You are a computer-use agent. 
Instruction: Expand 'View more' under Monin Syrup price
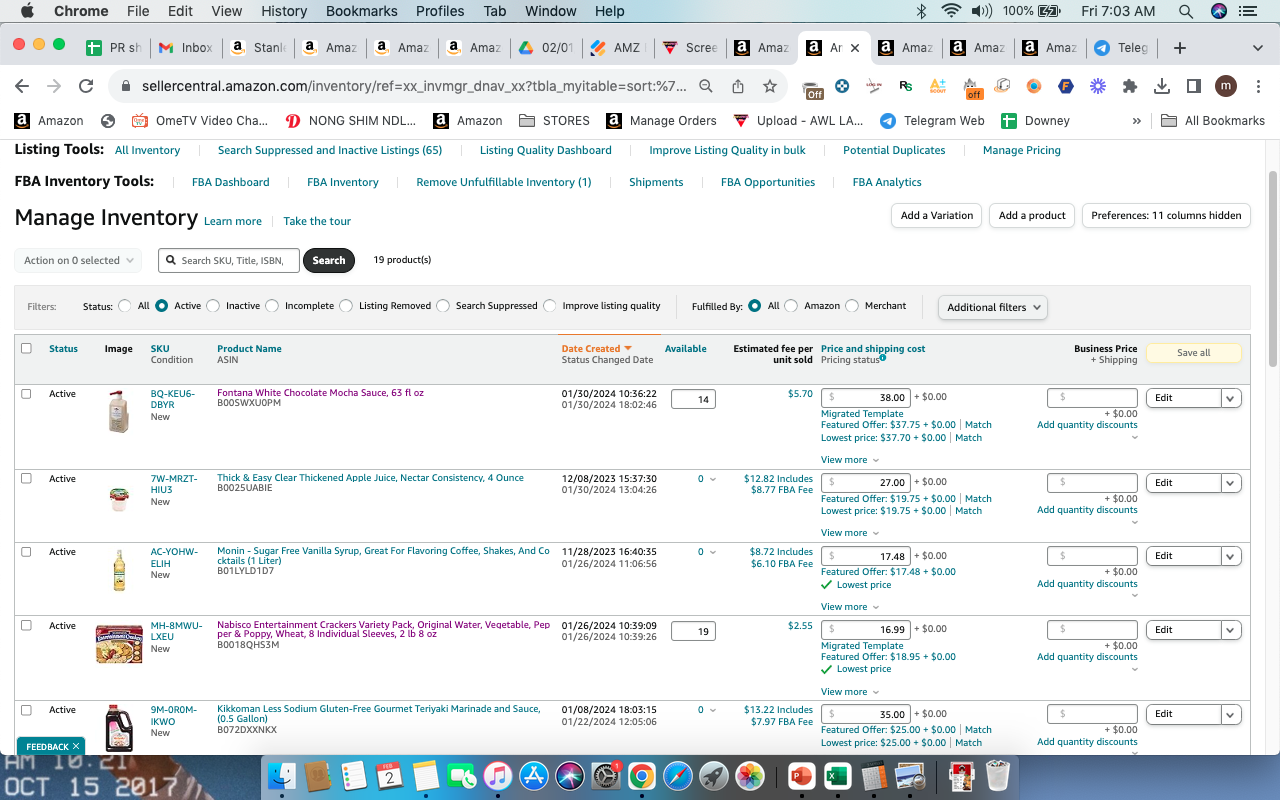(x=850, y=607)
